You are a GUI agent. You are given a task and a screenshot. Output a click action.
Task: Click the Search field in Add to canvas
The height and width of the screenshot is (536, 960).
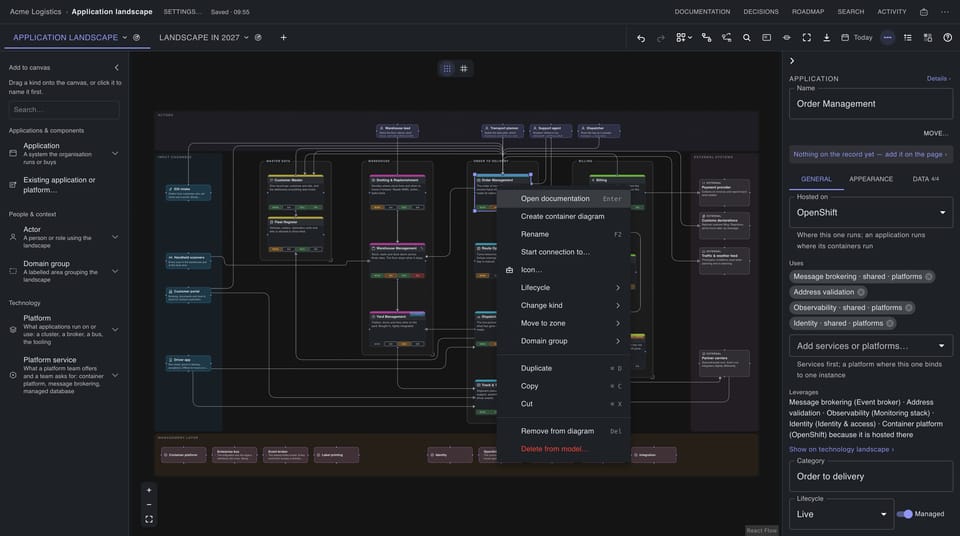click(x=64, y=110)
